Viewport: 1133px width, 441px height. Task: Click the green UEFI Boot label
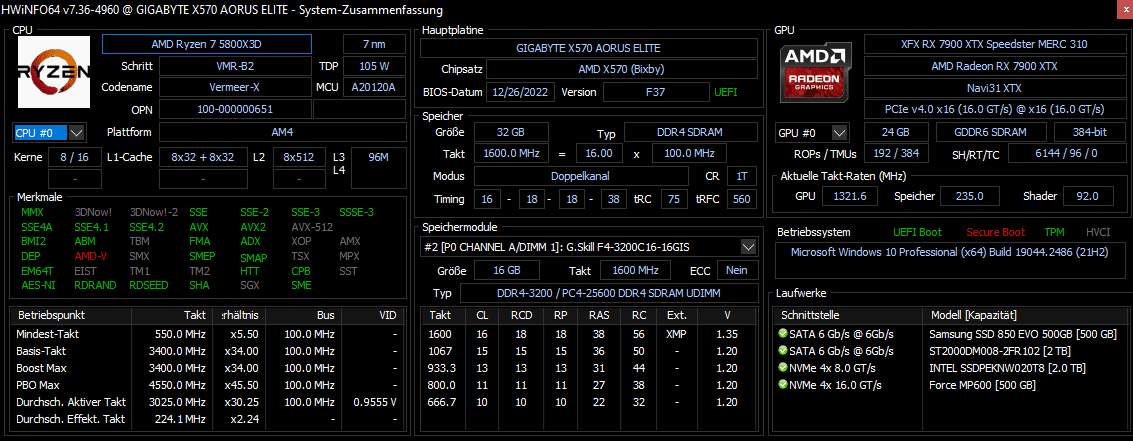[x=917, y=232]
